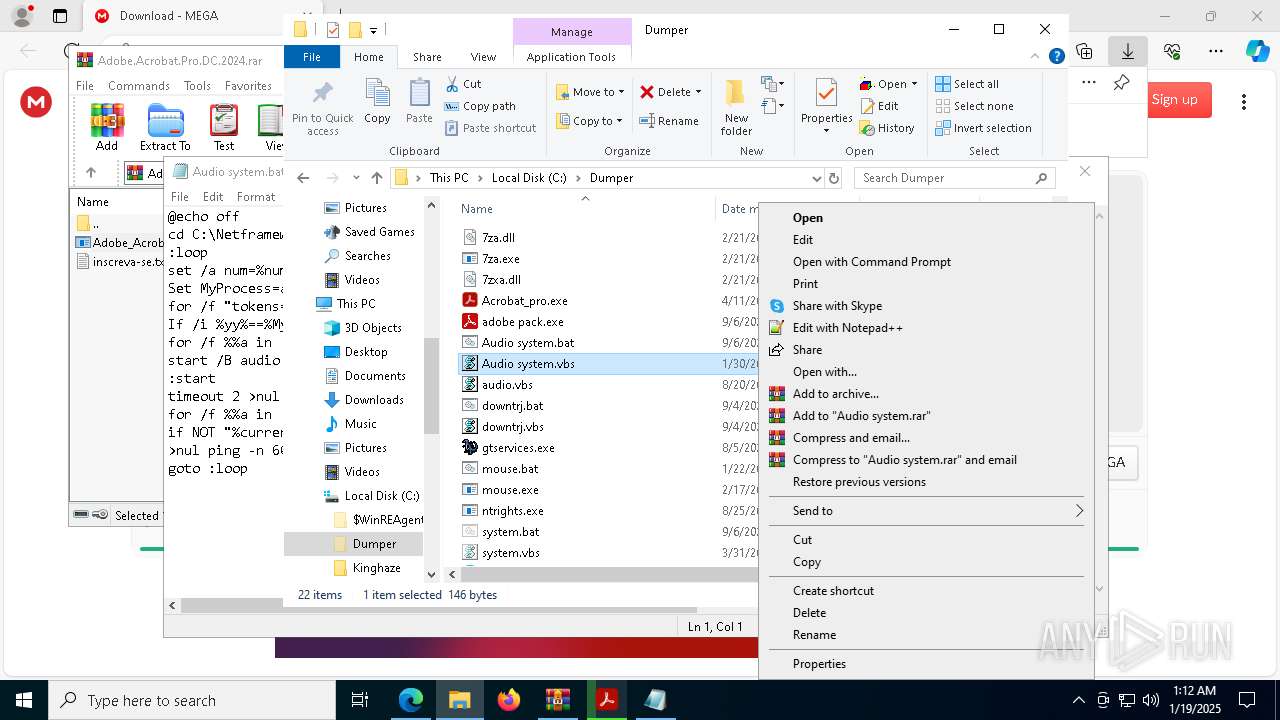The image size is (1280, 720).
Task: Click the Up one level arrow in Explorer
Action: (376, 178)
